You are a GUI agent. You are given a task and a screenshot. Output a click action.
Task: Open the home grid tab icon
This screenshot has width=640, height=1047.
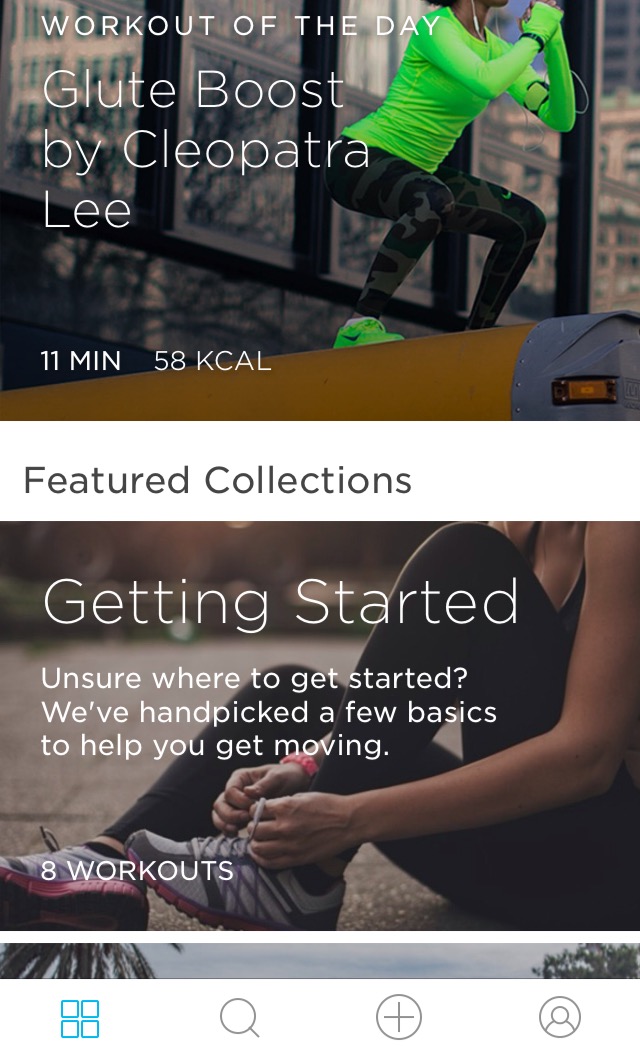(x=80, y=1018)
